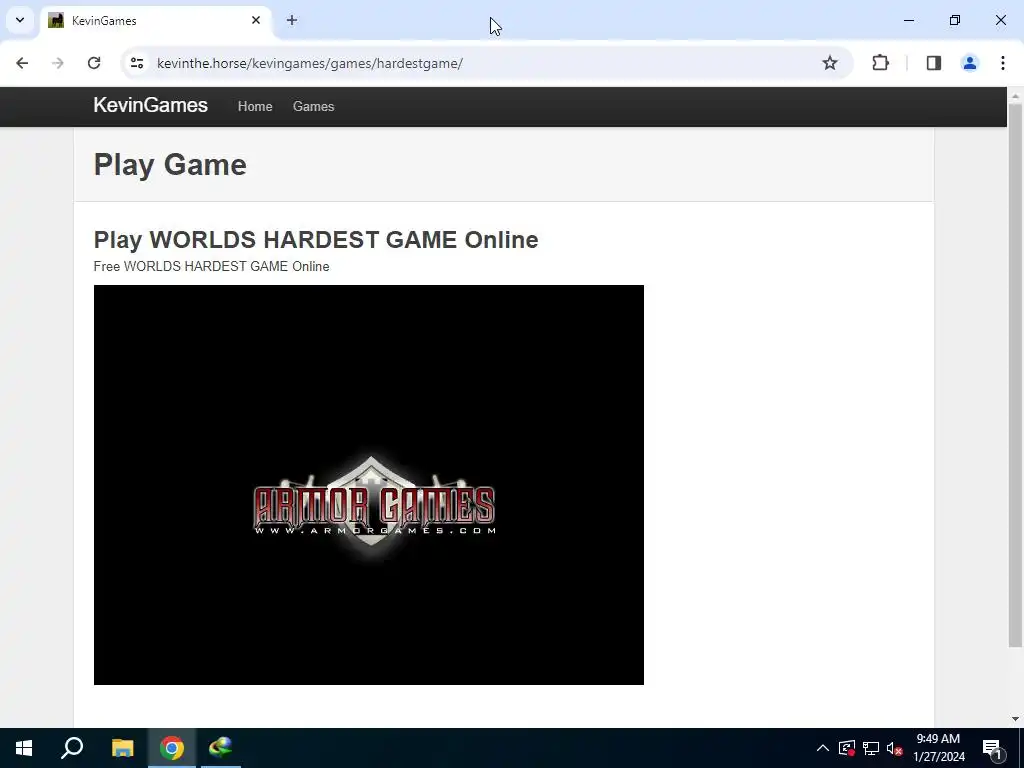
Task: Click the 'Free WORLDS HARDEST GAME Online' text
Action: pos(211,266)
